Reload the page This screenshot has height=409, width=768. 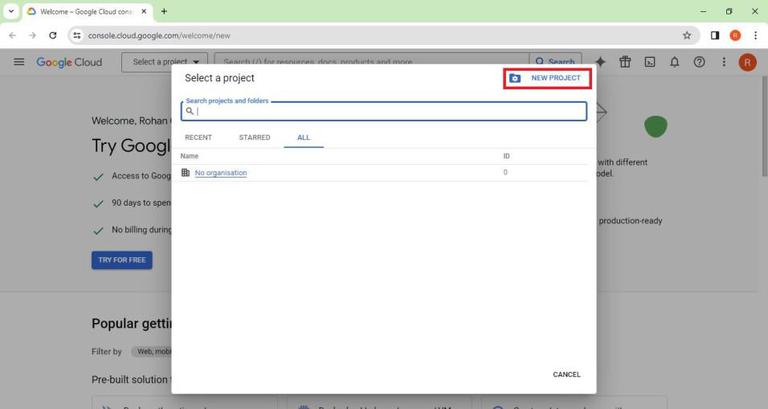pos(53,35)
